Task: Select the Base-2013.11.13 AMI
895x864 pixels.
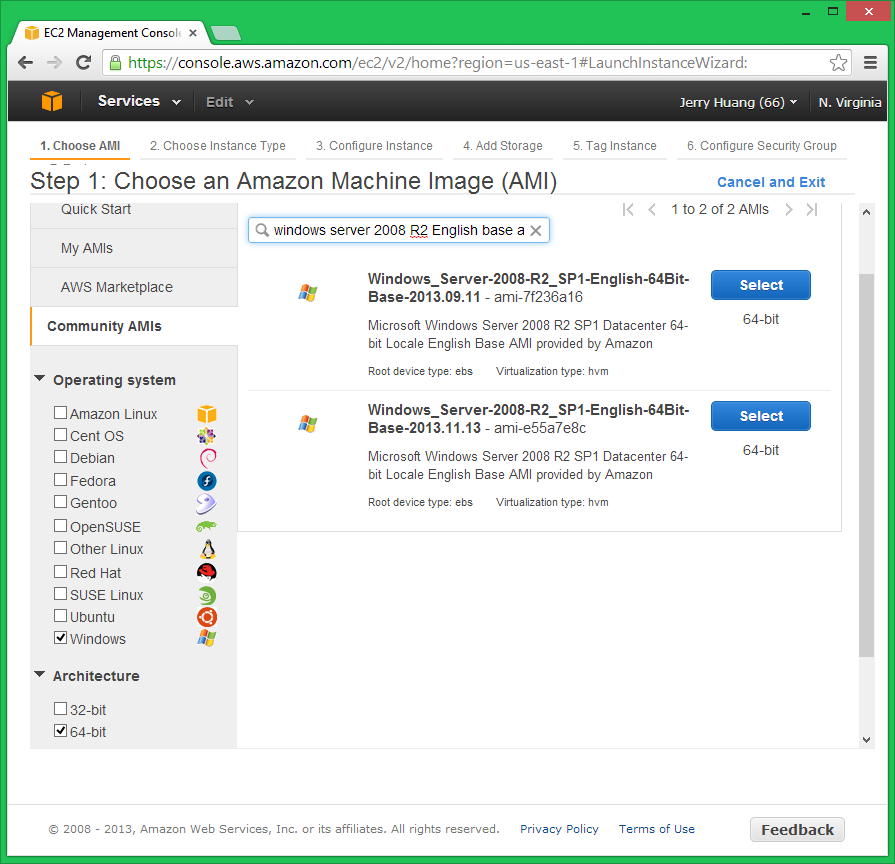Action: 760,416
